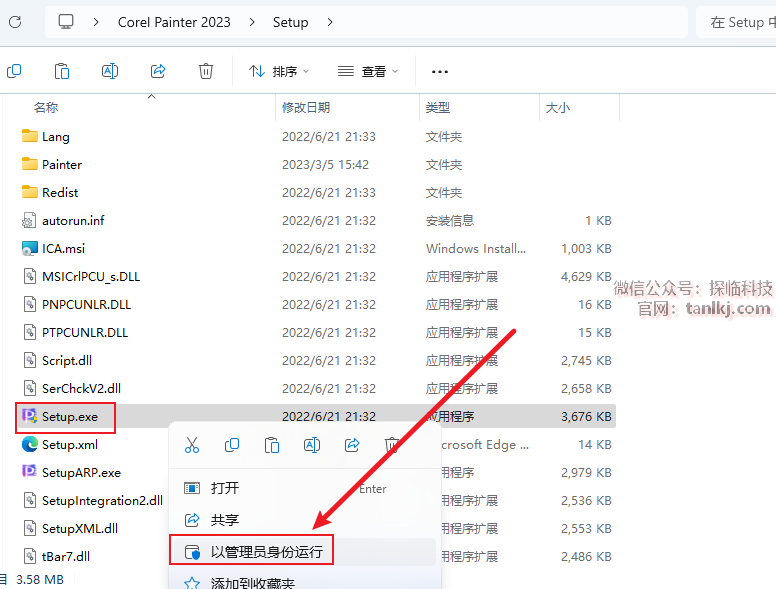Select 共享 in the context menu
This screenshot has width=776, height=589.
coord(225,520)
